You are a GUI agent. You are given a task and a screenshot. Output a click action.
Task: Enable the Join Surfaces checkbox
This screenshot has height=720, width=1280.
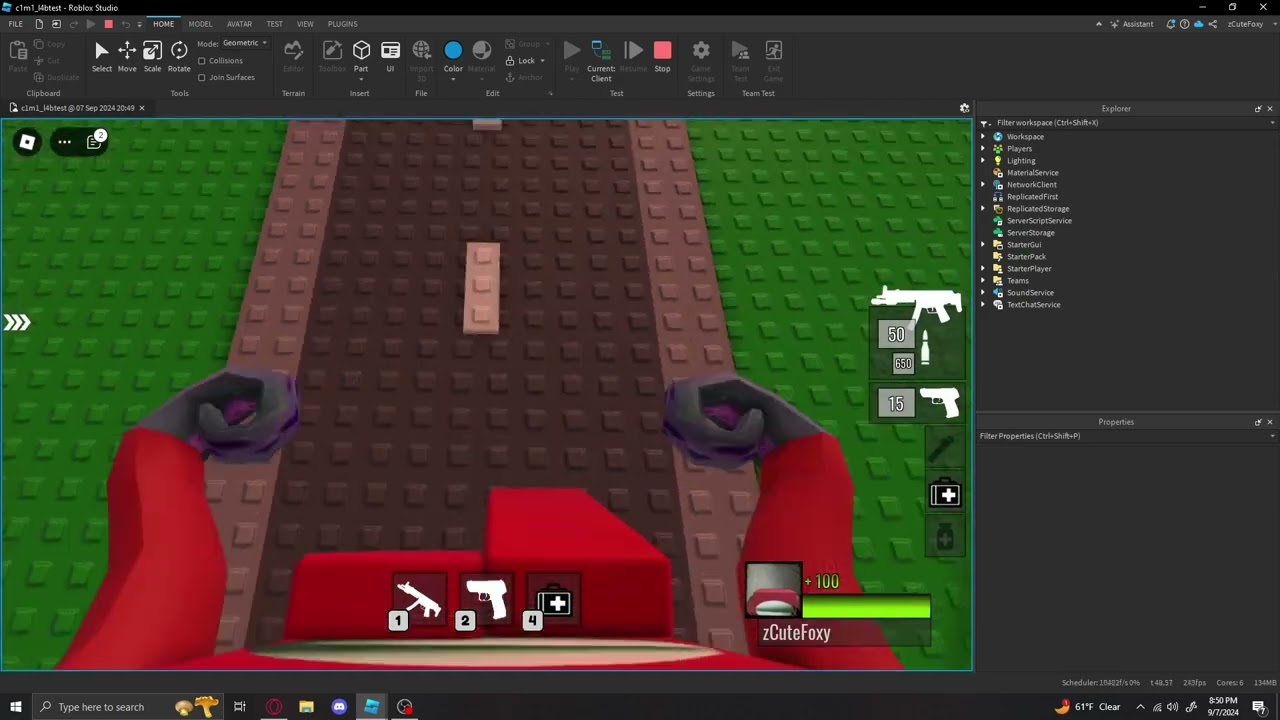coord(202,77)
